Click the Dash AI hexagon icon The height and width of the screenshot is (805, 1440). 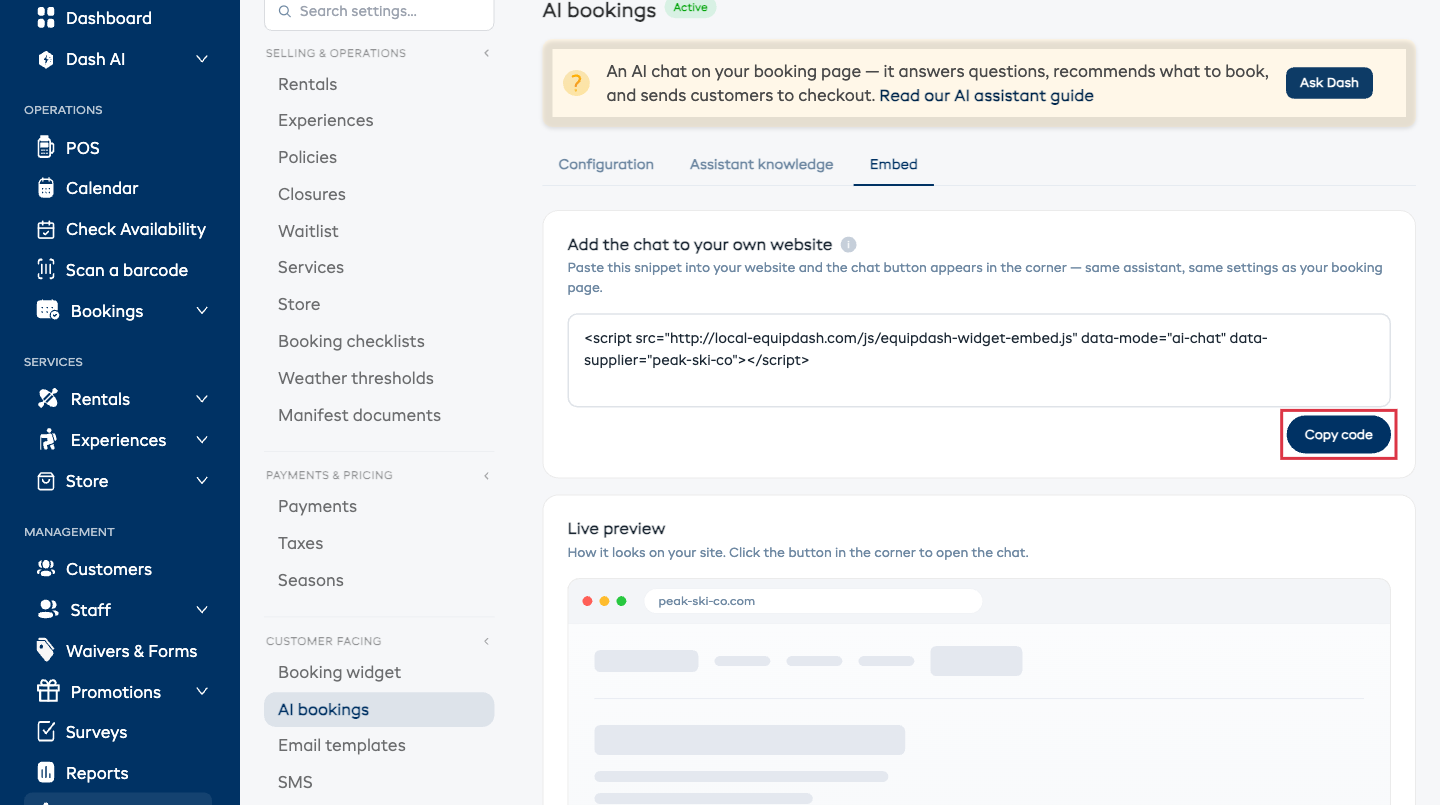(46, 59)
